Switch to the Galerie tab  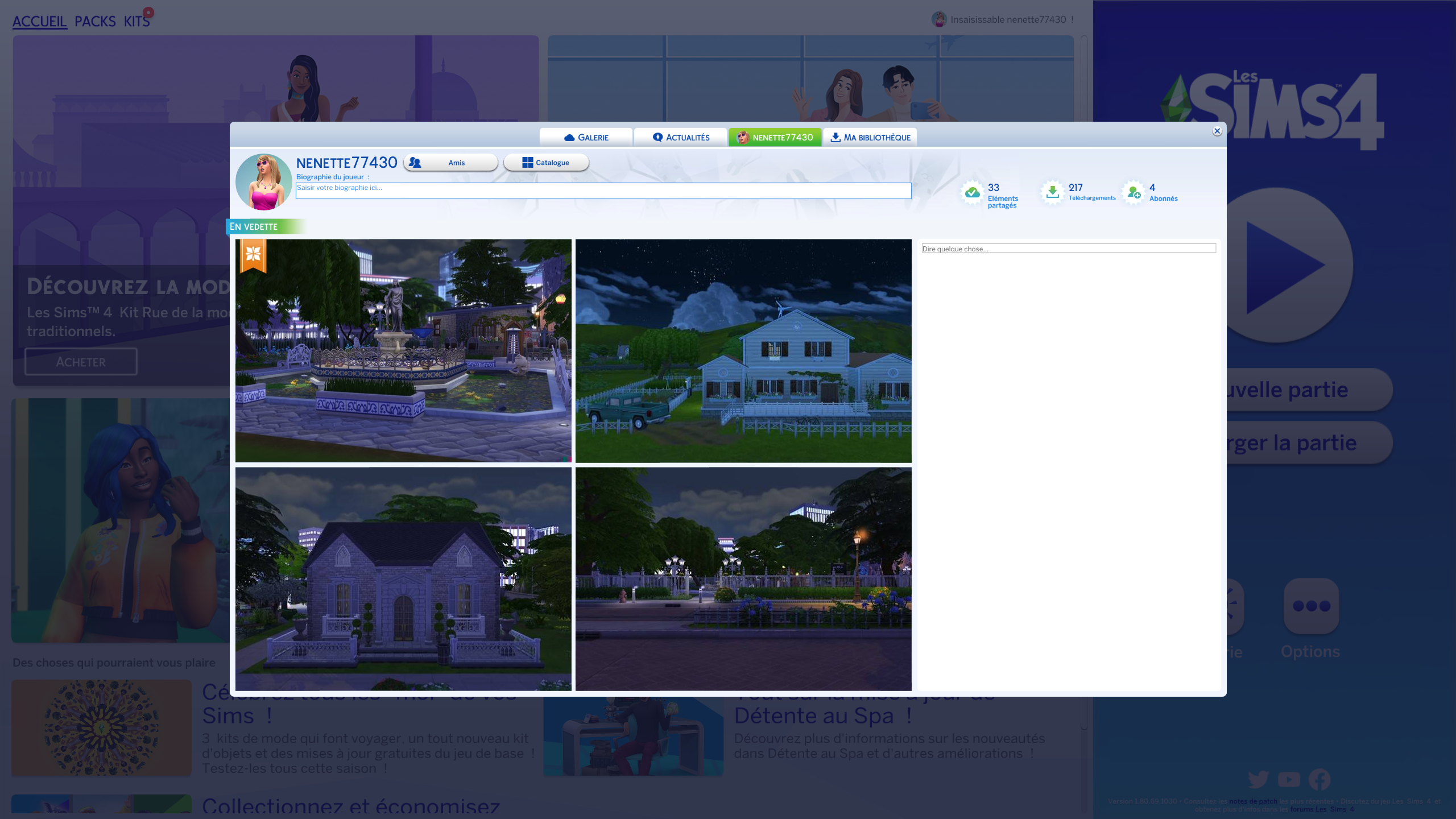pos(586,138)
